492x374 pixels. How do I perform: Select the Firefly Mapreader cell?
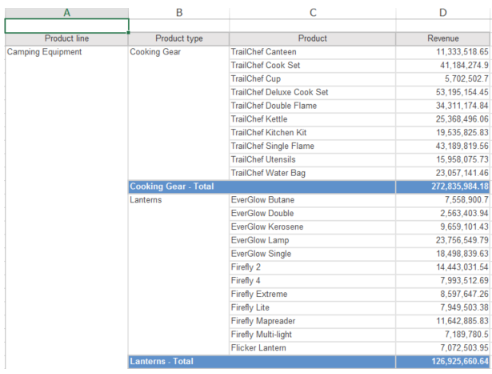click(x=312, y=321)
